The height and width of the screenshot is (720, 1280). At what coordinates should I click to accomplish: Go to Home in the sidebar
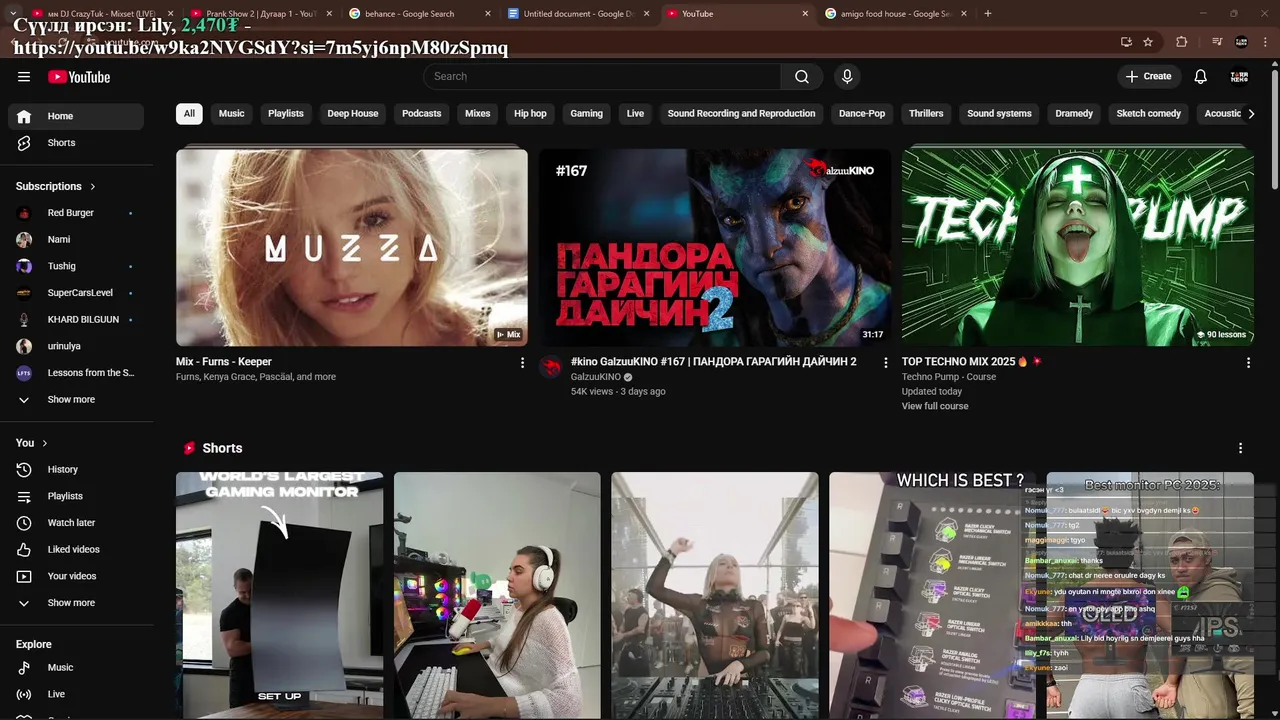pyautogui.click(x=76, y=116)
